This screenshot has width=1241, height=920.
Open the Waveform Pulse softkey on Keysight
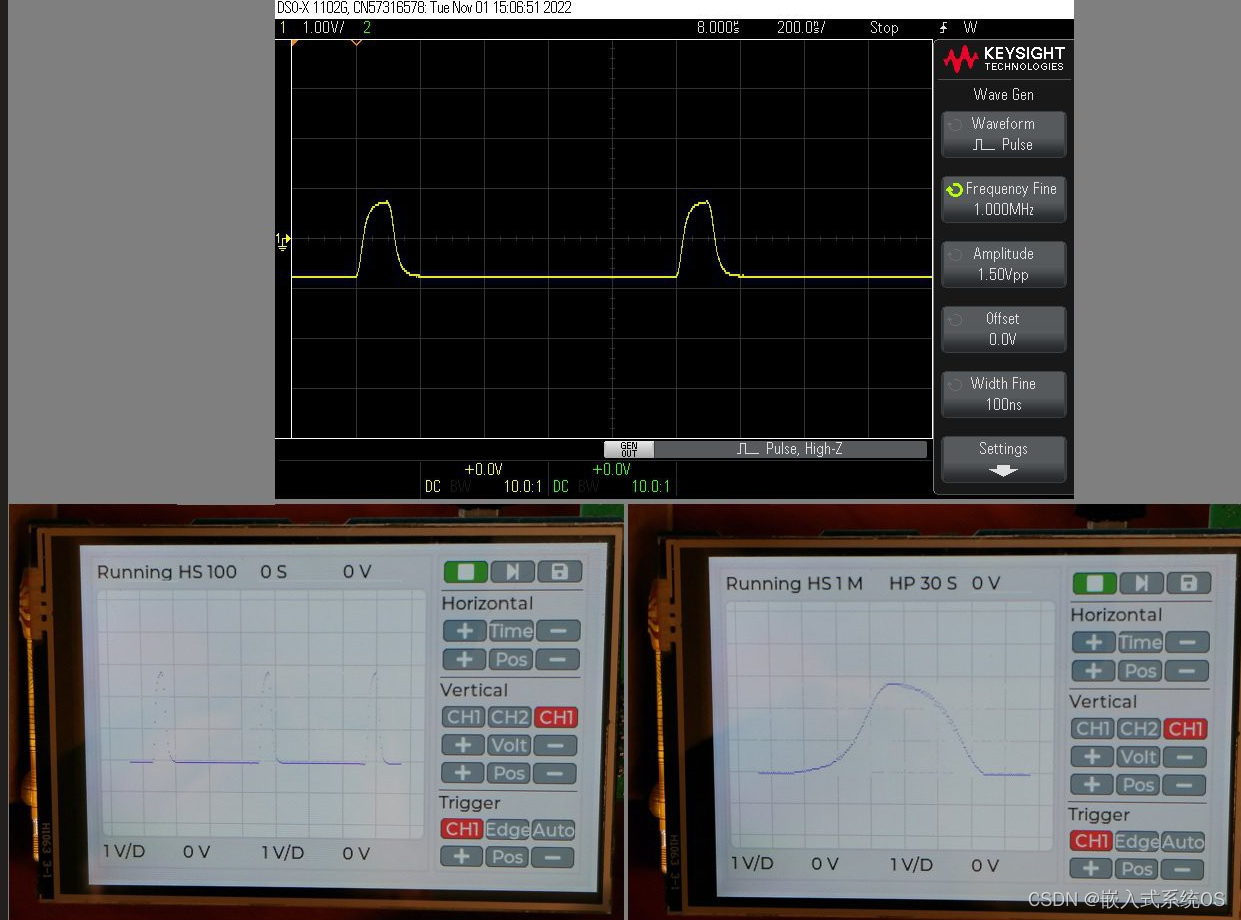pos(1003,134)
